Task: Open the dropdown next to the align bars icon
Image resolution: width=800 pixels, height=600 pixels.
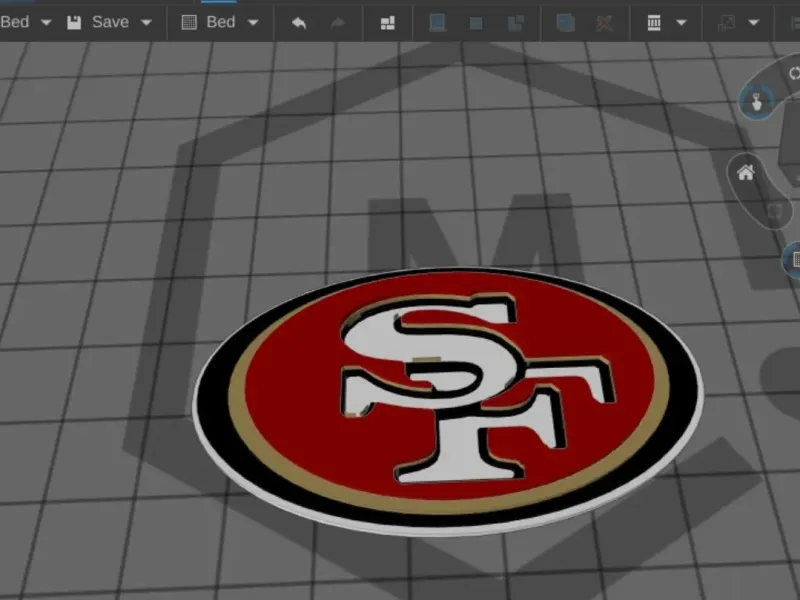Action: click(x=681, y=22)
